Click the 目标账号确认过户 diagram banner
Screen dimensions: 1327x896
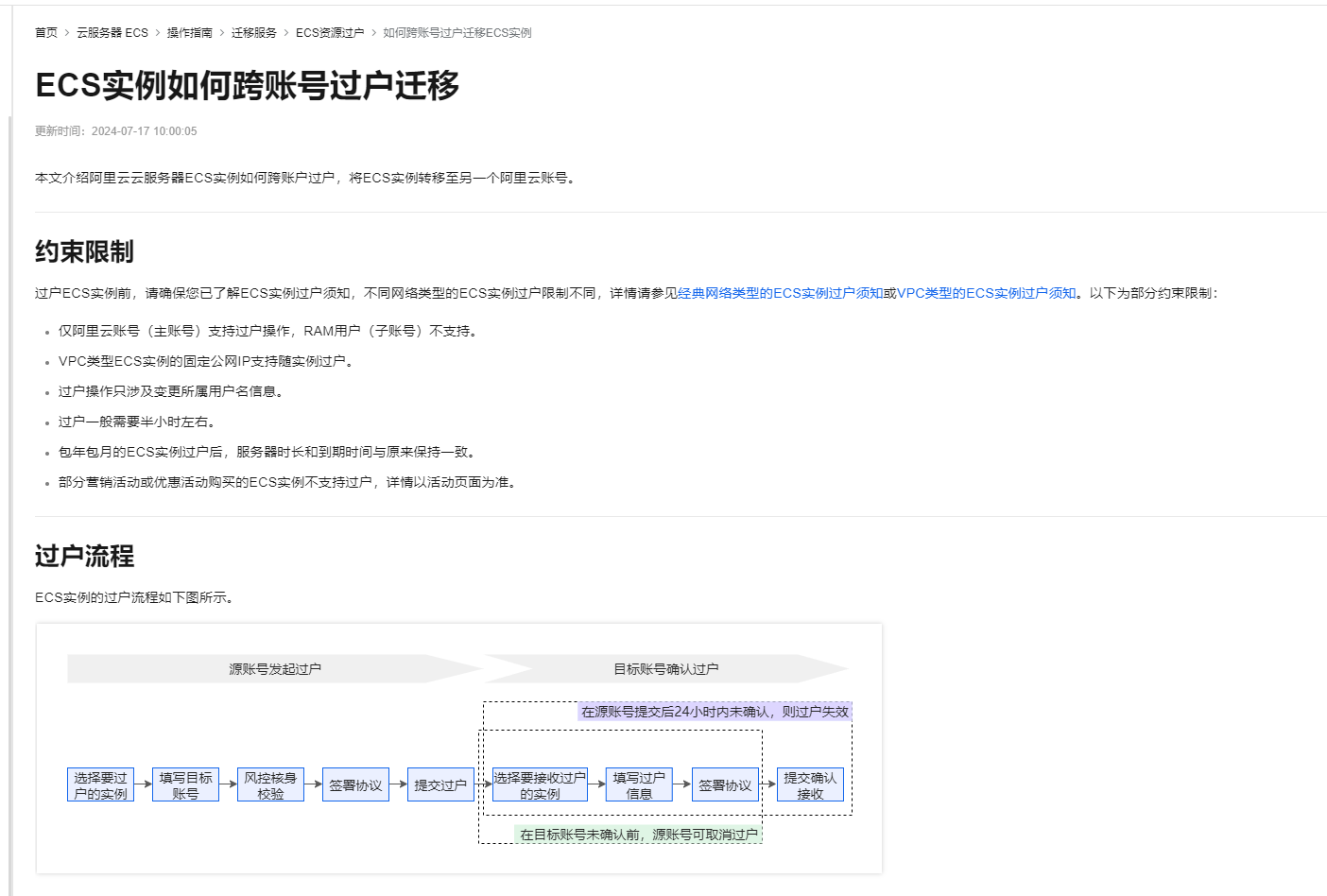click(666, 669)
